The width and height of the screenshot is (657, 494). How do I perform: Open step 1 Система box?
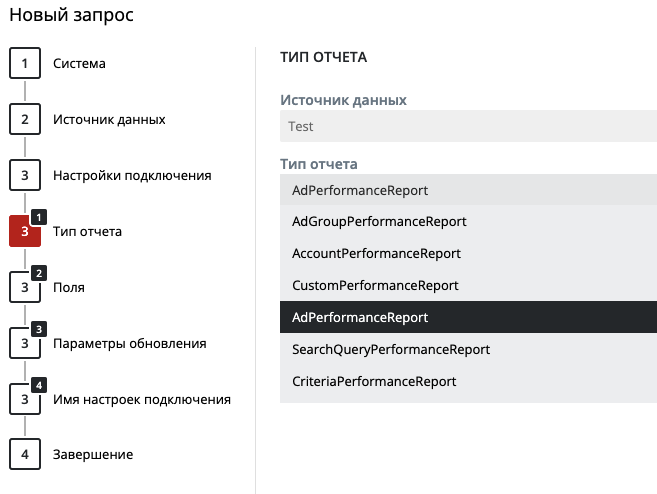[25, 63]
